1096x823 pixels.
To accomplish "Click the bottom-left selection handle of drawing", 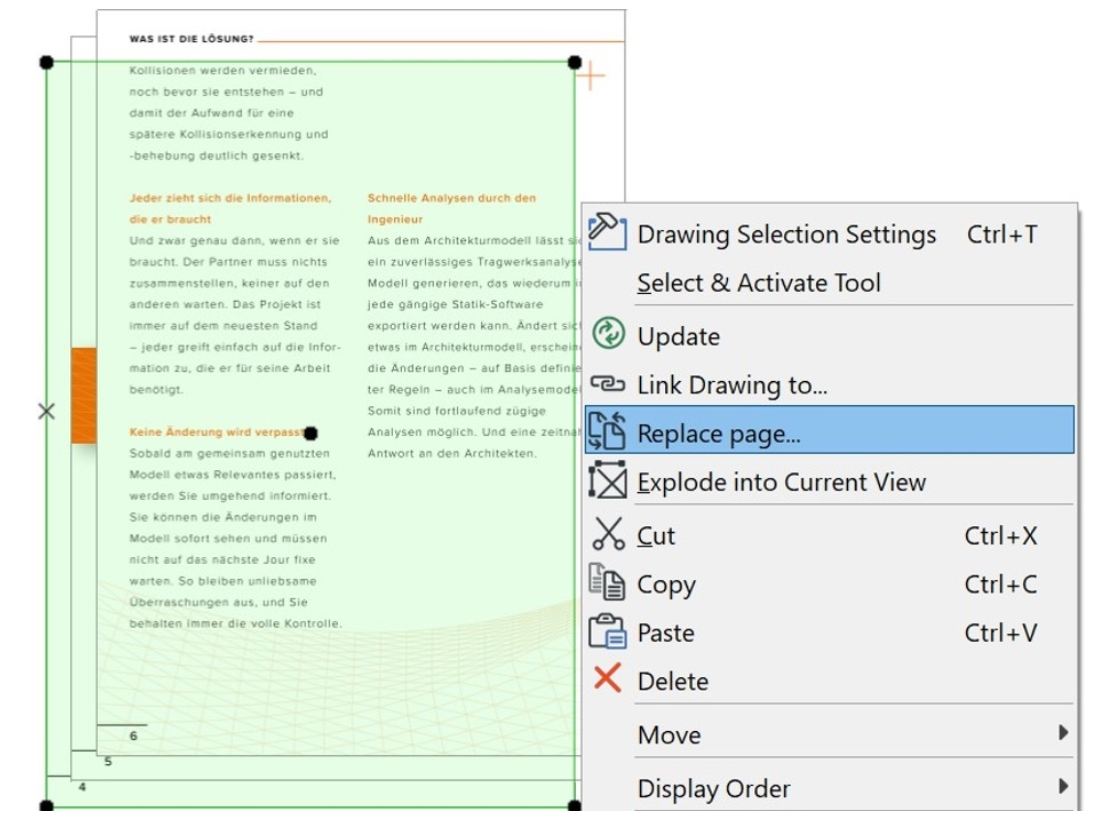I will pyautogui.click(x=47, y=806).
